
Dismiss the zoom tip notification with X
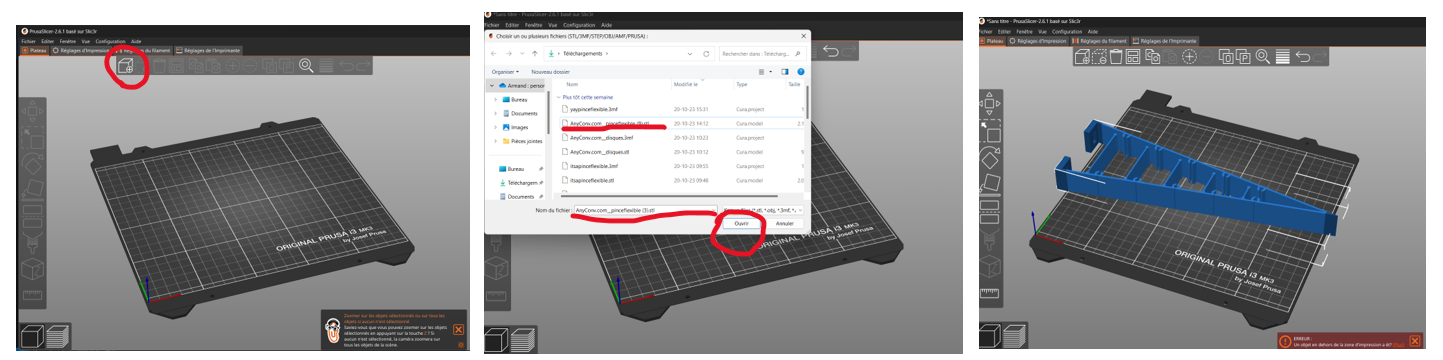(x=459, y=329)
